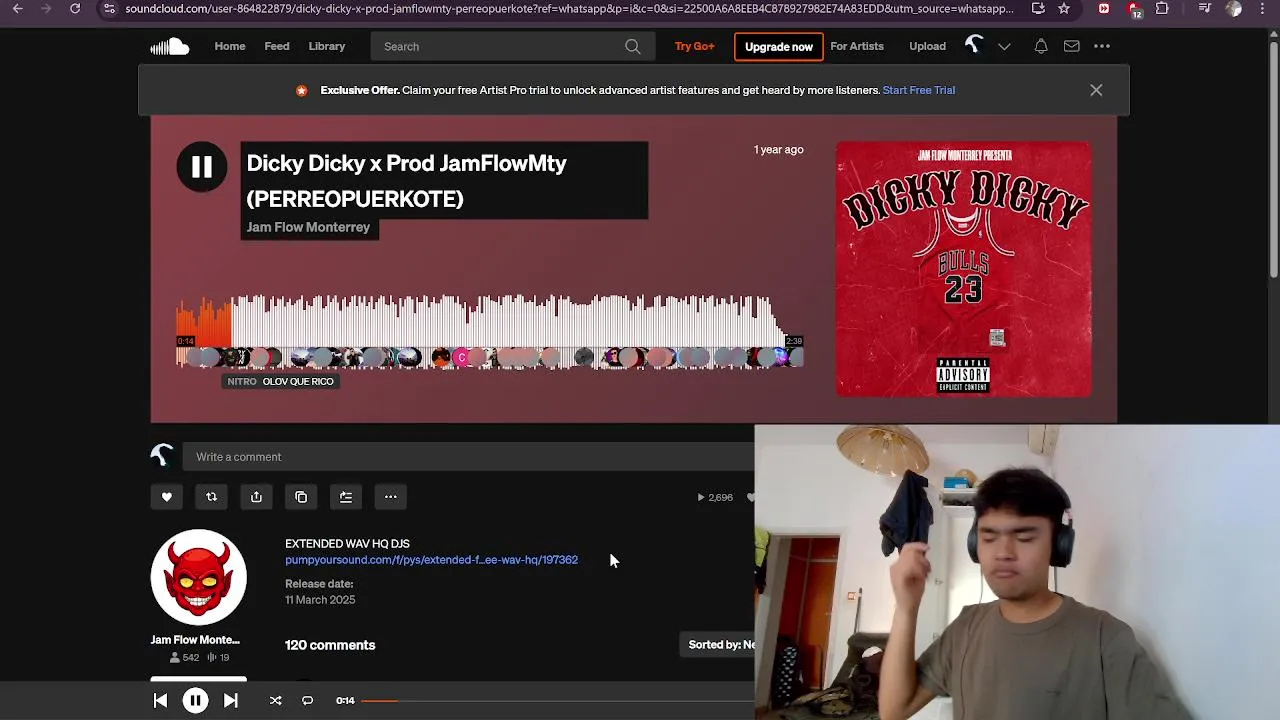Click the 542 followers count
This screenshot has height=720, width=1280.
[x=184, y=657]
